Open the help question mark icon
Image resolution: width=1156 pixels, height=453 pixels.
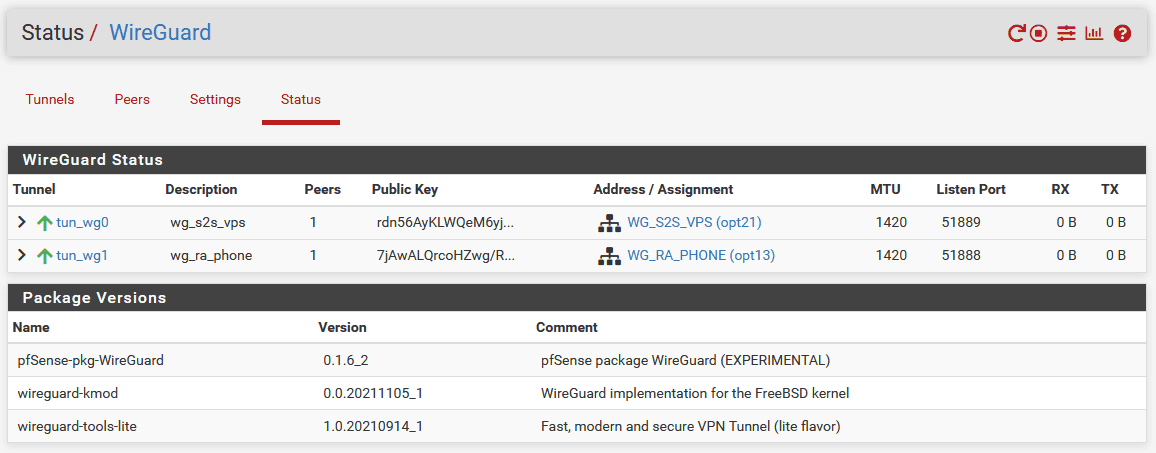pyautogui.click(x=1122, y=33)
